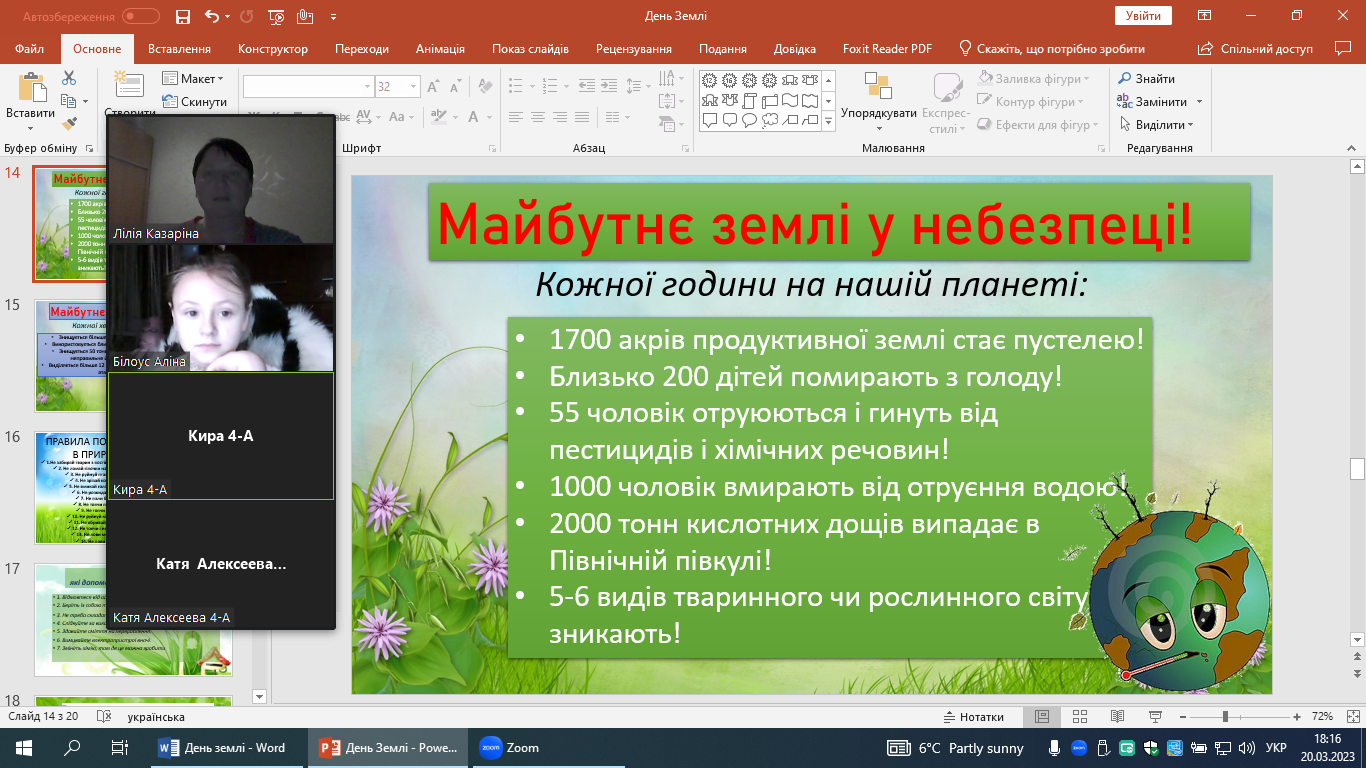Image resolution: width=1366 pixels, height=768 pixels.
Task: Click the Windows Start button
Action: (x=23, y=747)
